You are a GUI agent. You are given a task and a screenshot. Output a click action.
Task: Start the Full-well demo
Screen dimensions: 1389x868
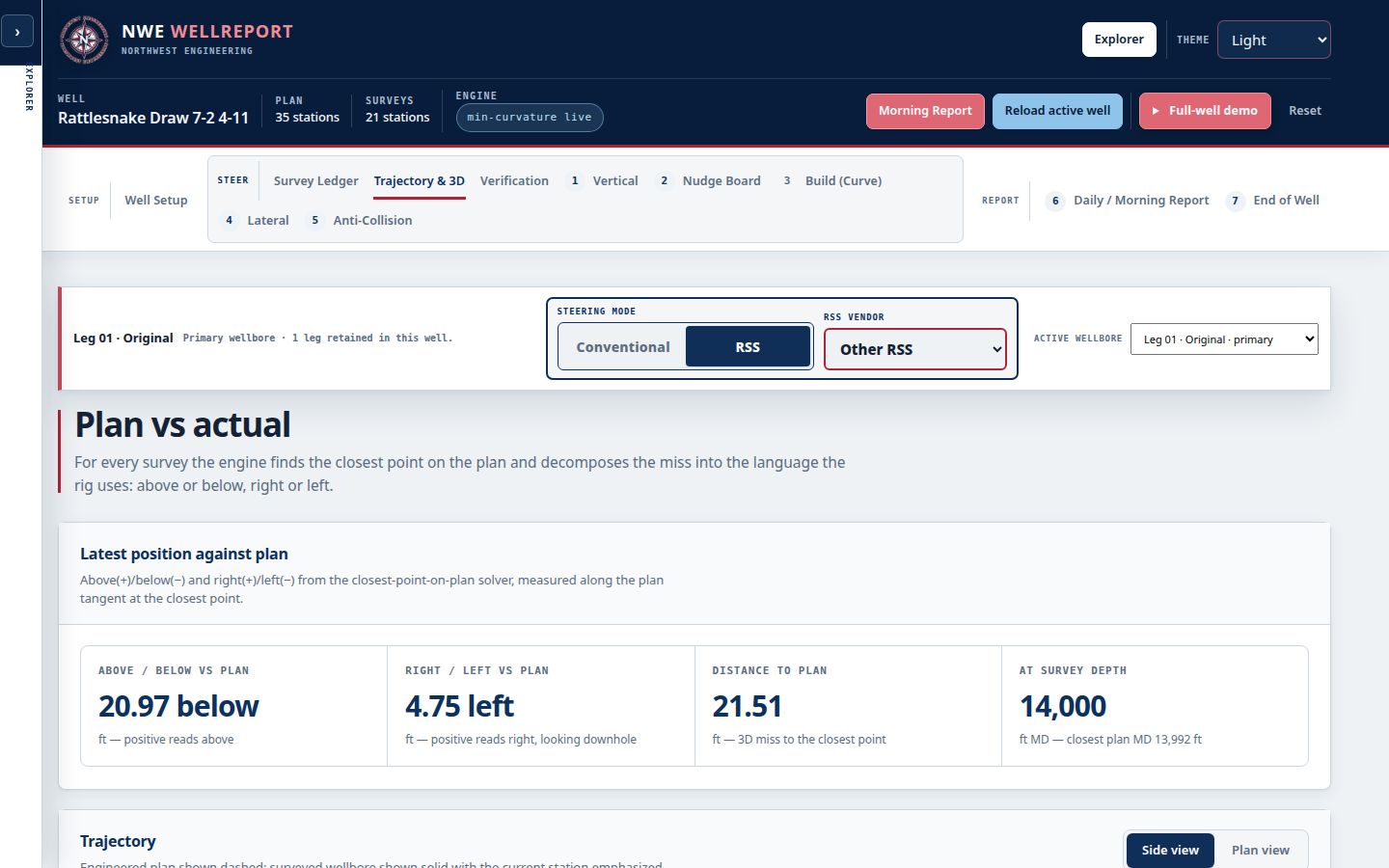1205,111
